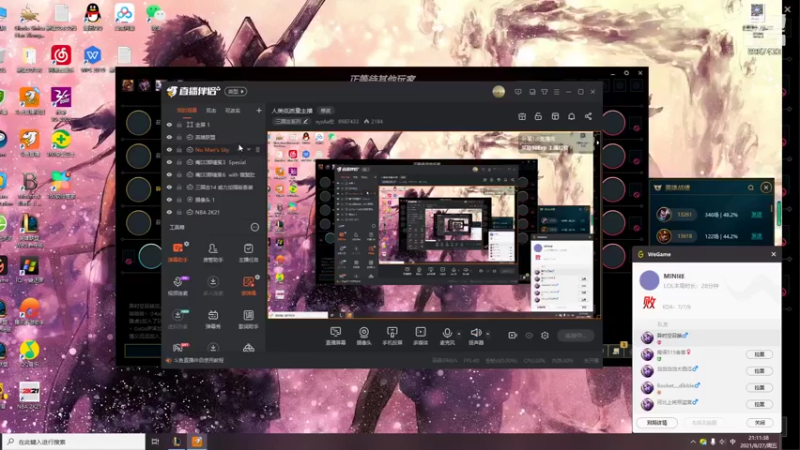Switch to the first orange scene tab
This screenshot has height=450, width=800.
[x=187, y=110]
